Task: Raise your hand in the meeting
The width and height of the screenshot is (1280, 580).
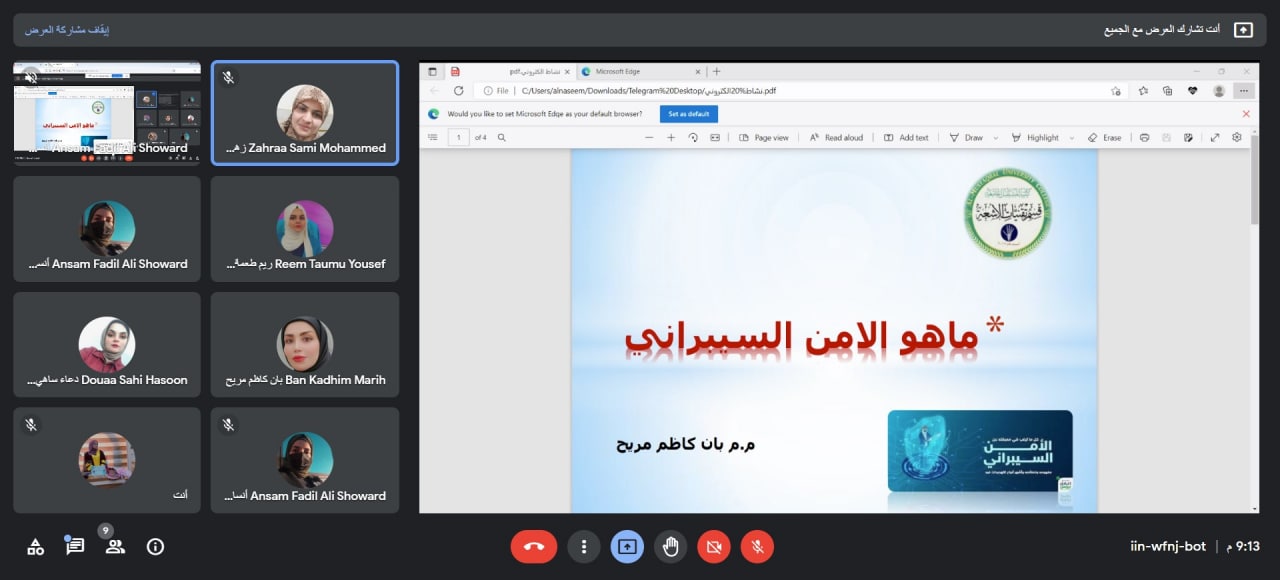Action: [670, 547]
